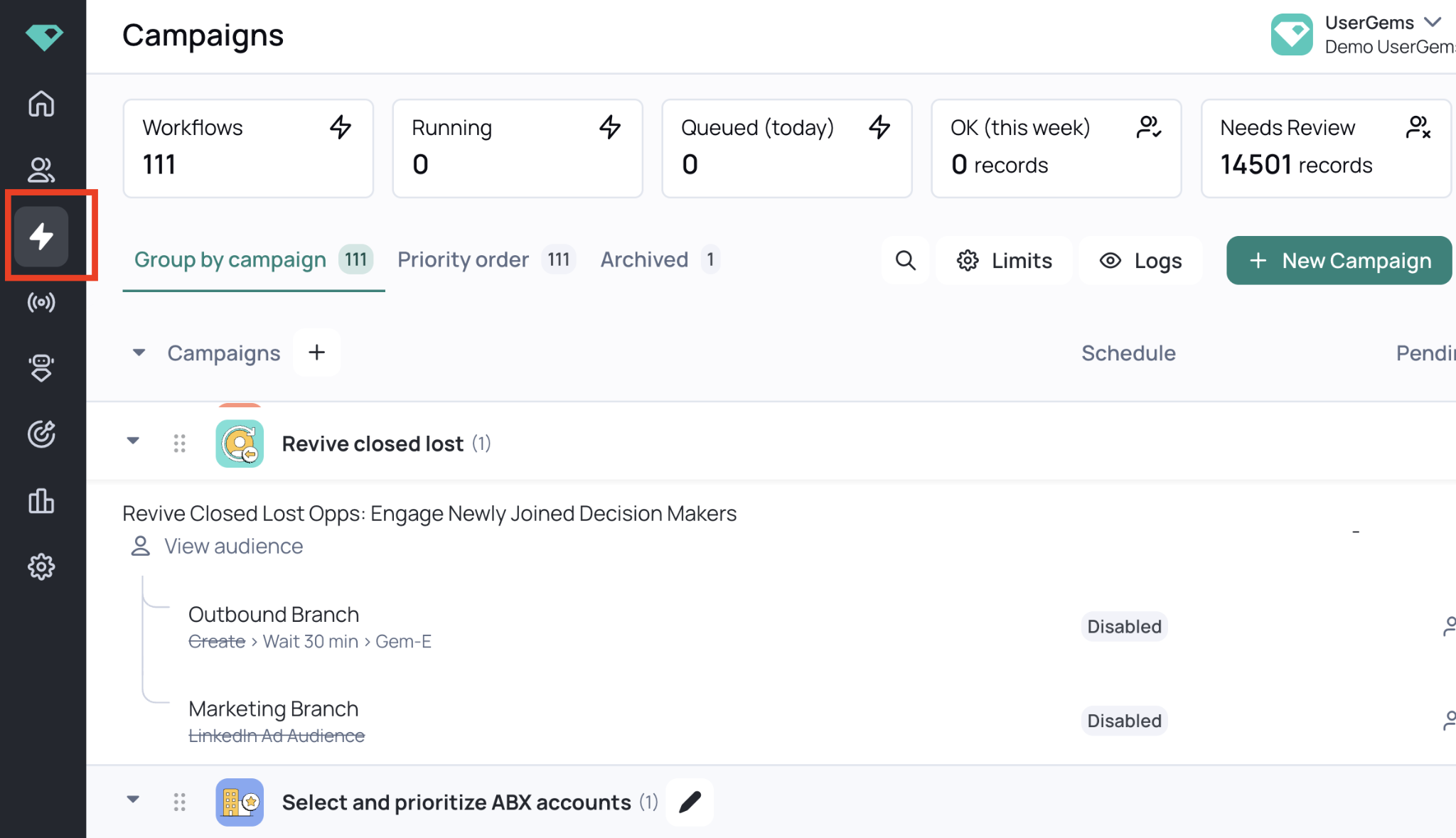1456x838 pixels.
Task: Click Disabled status for Marketing Branch
Action: coord(1124,721)
